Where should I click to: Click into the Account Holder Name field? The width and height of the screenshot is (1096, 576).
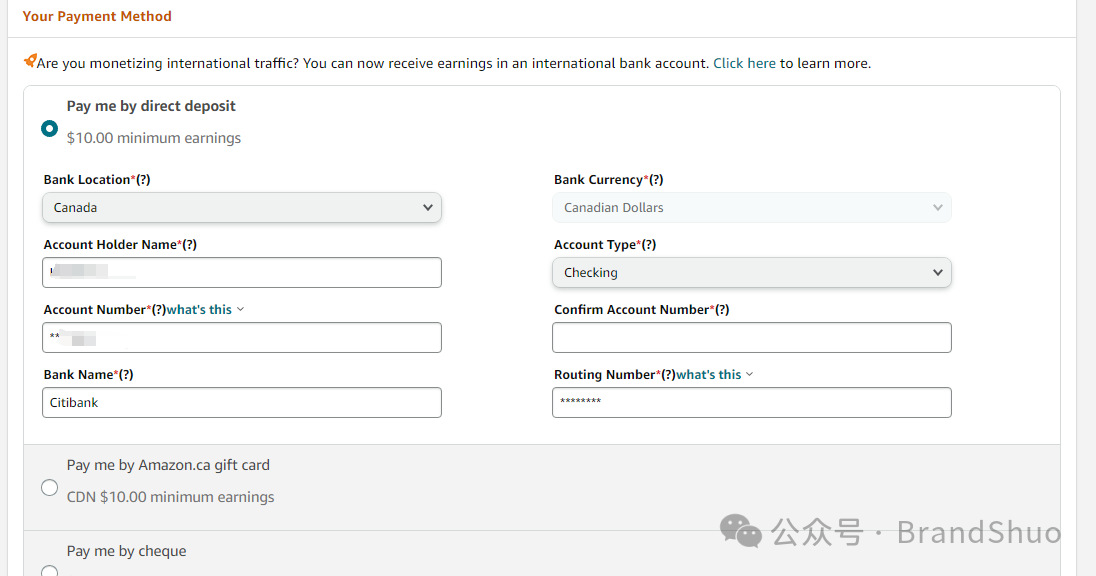[241, 273]
